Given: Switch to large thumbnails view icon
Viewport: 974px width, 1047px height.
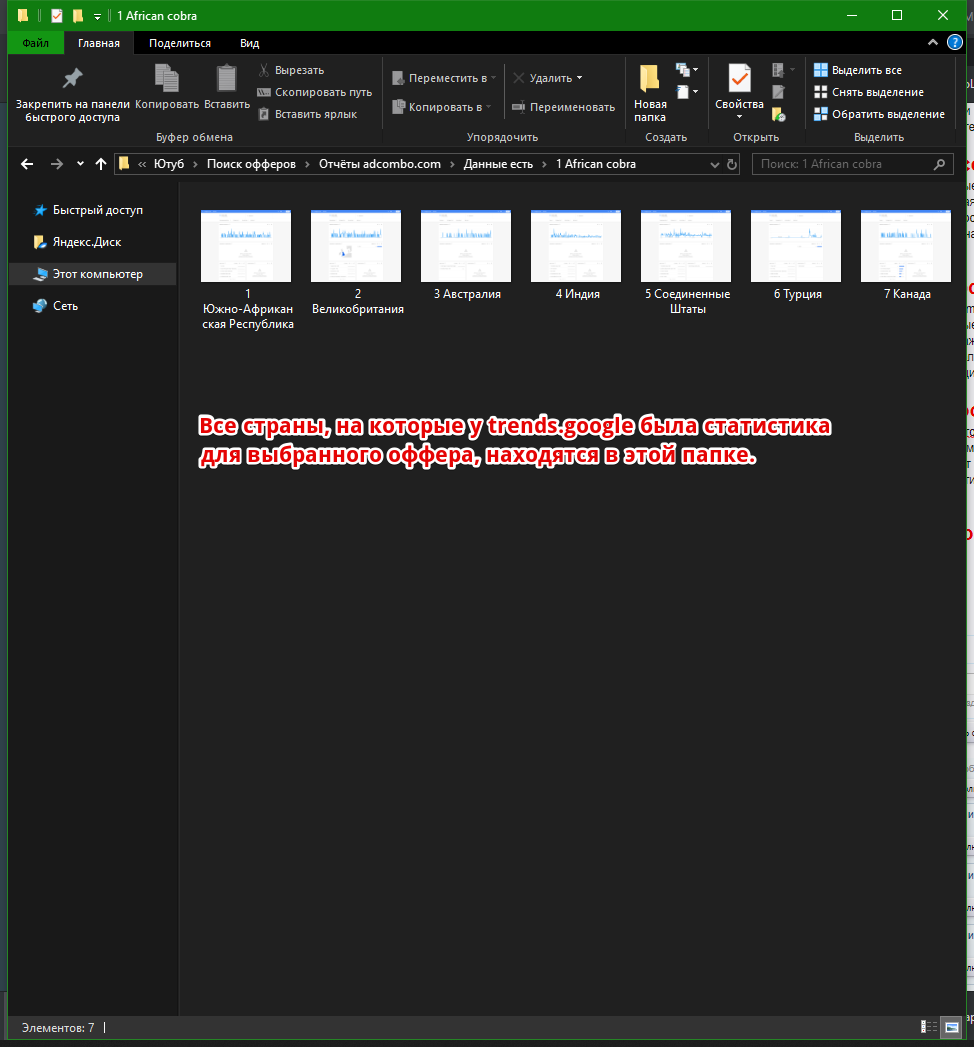Looking at the screenshot, I should click(x=951, y=1027).
